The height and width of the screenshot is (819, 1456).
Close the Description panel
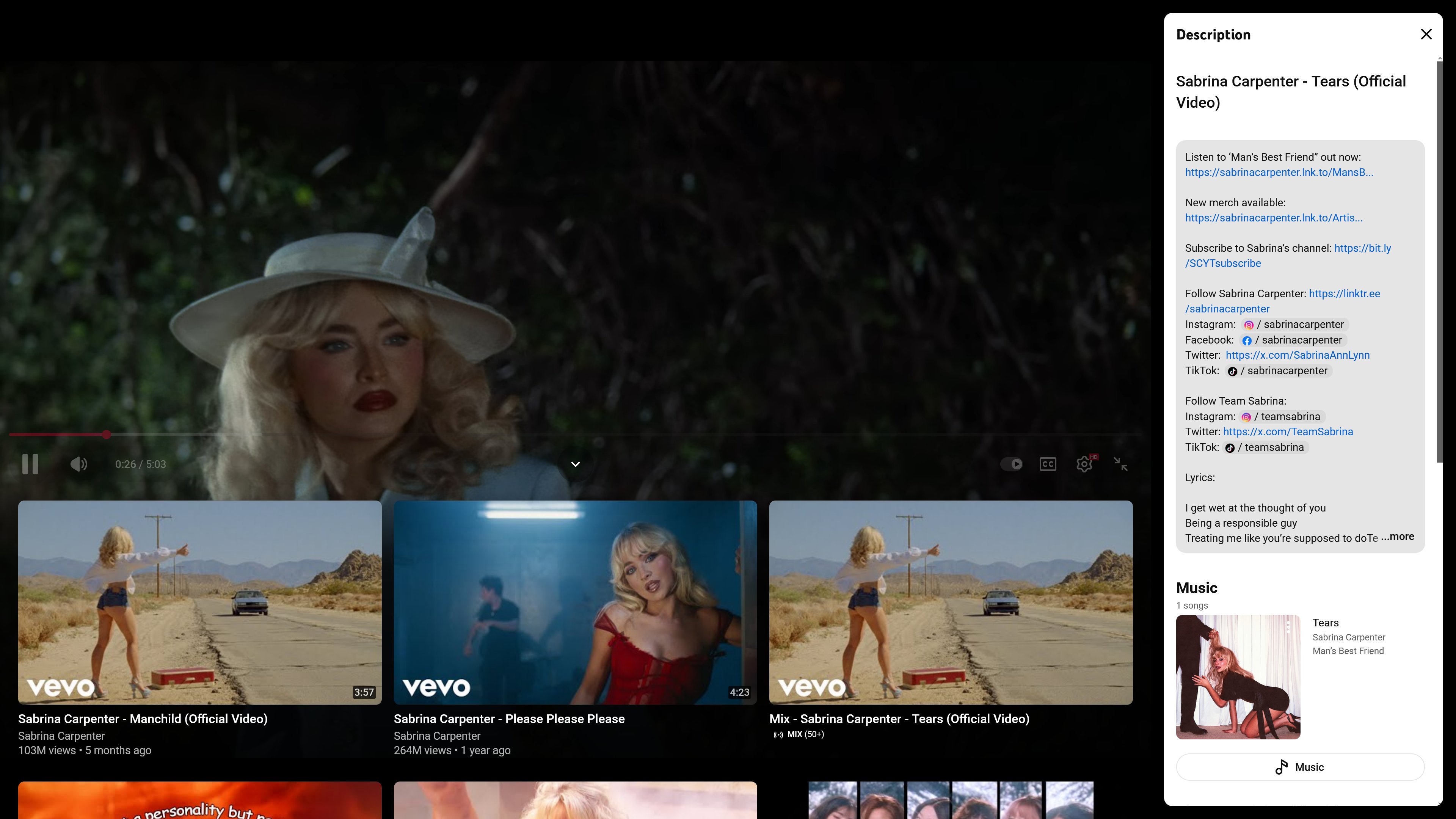[1426, 35]
